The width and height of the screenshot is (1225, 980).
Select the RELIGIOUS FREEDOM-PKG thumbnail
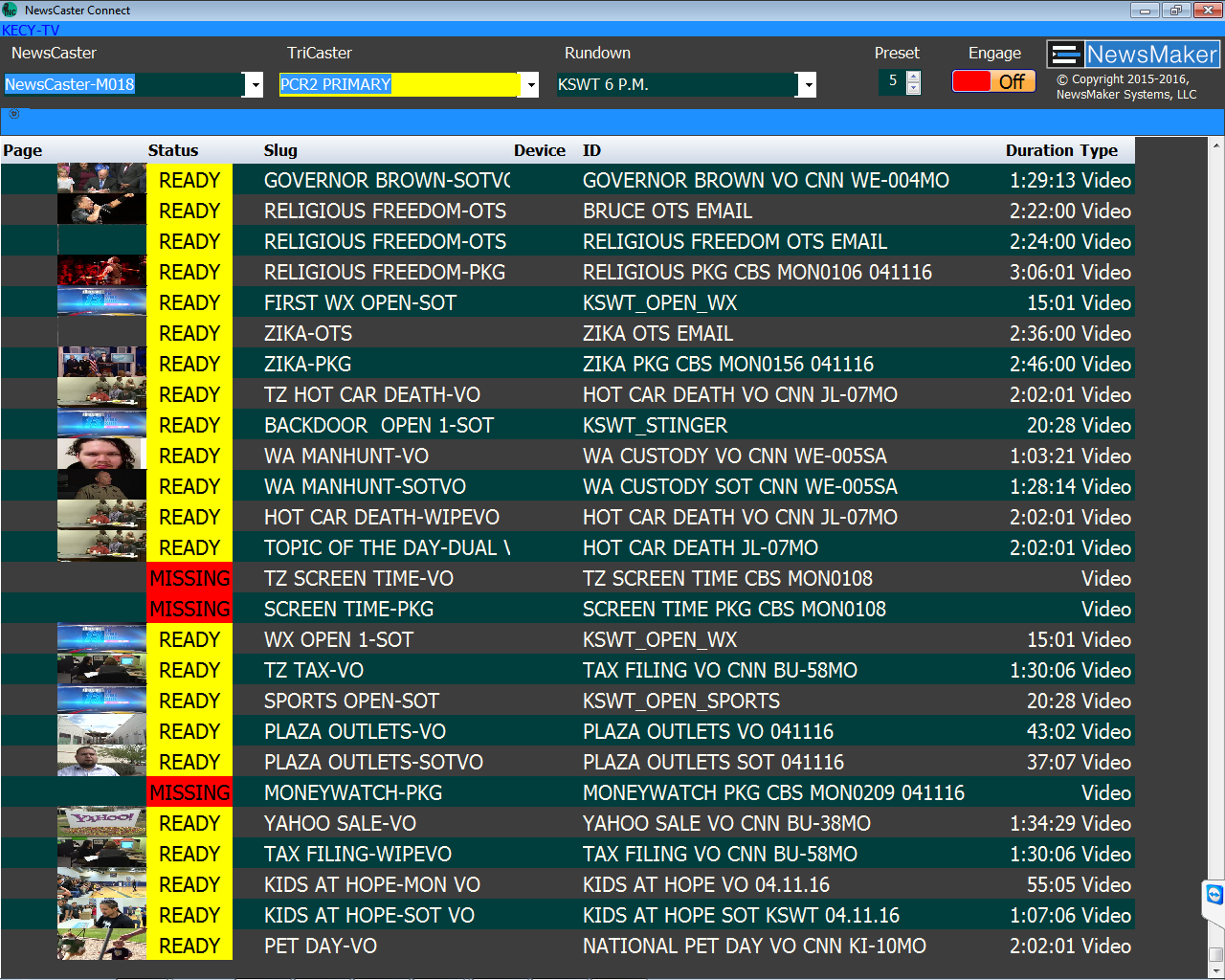(x=101, y=272)
